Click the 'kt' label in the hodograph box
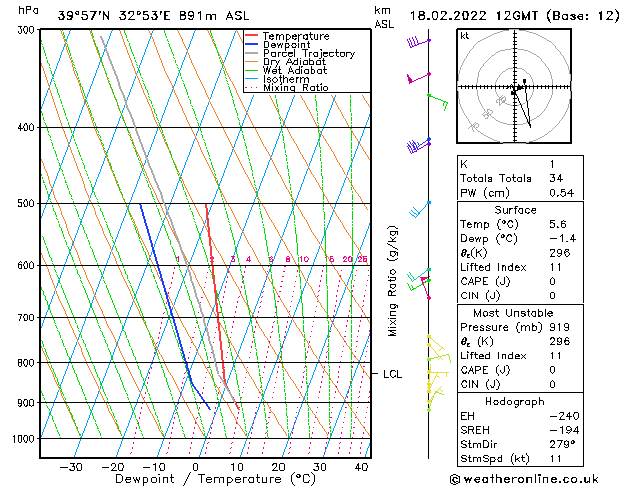 click(x=465, y=35)
